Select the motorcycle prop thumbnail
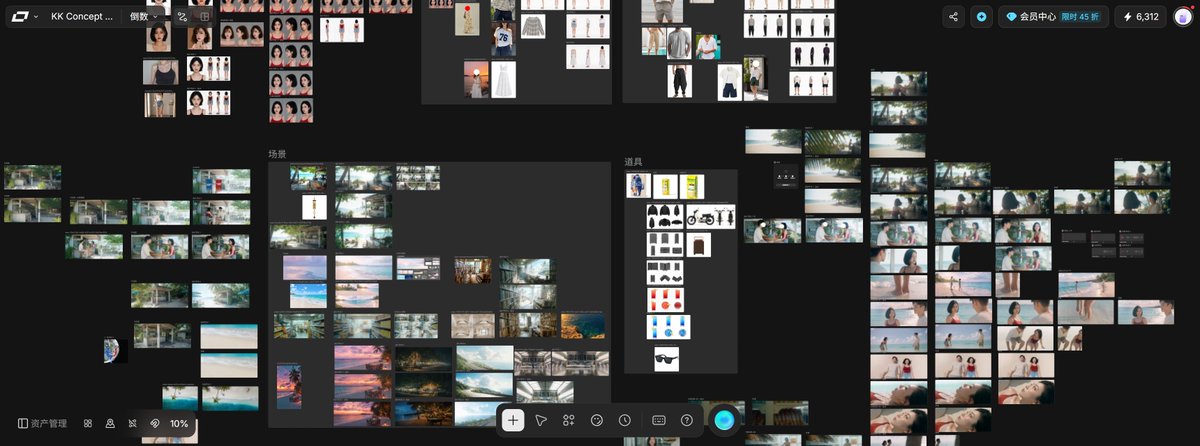This screenshot has height=446, width=1200. 711,216
